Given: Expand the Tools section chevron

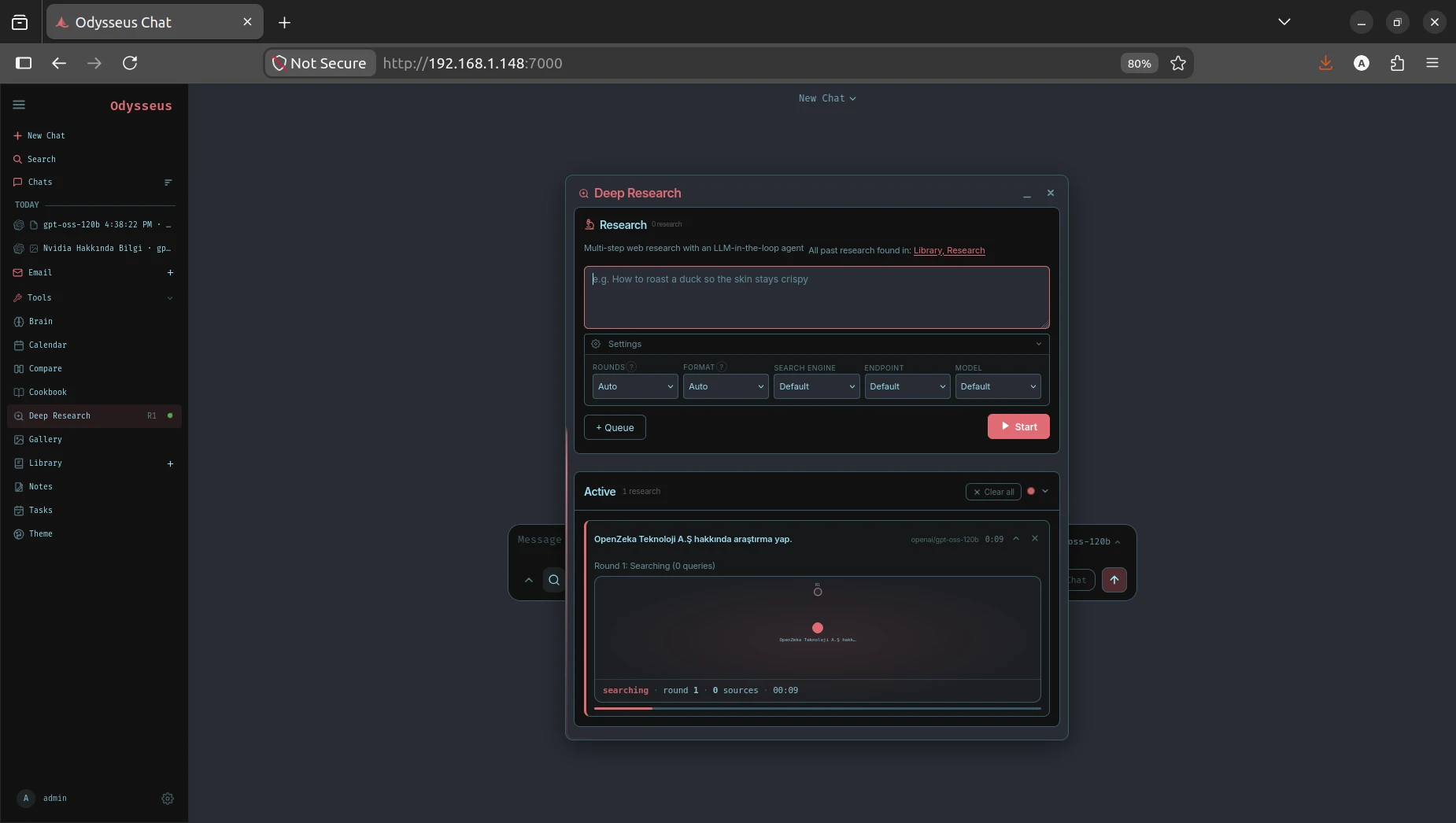Looking at the screenshot, I should tap(170, 298).
